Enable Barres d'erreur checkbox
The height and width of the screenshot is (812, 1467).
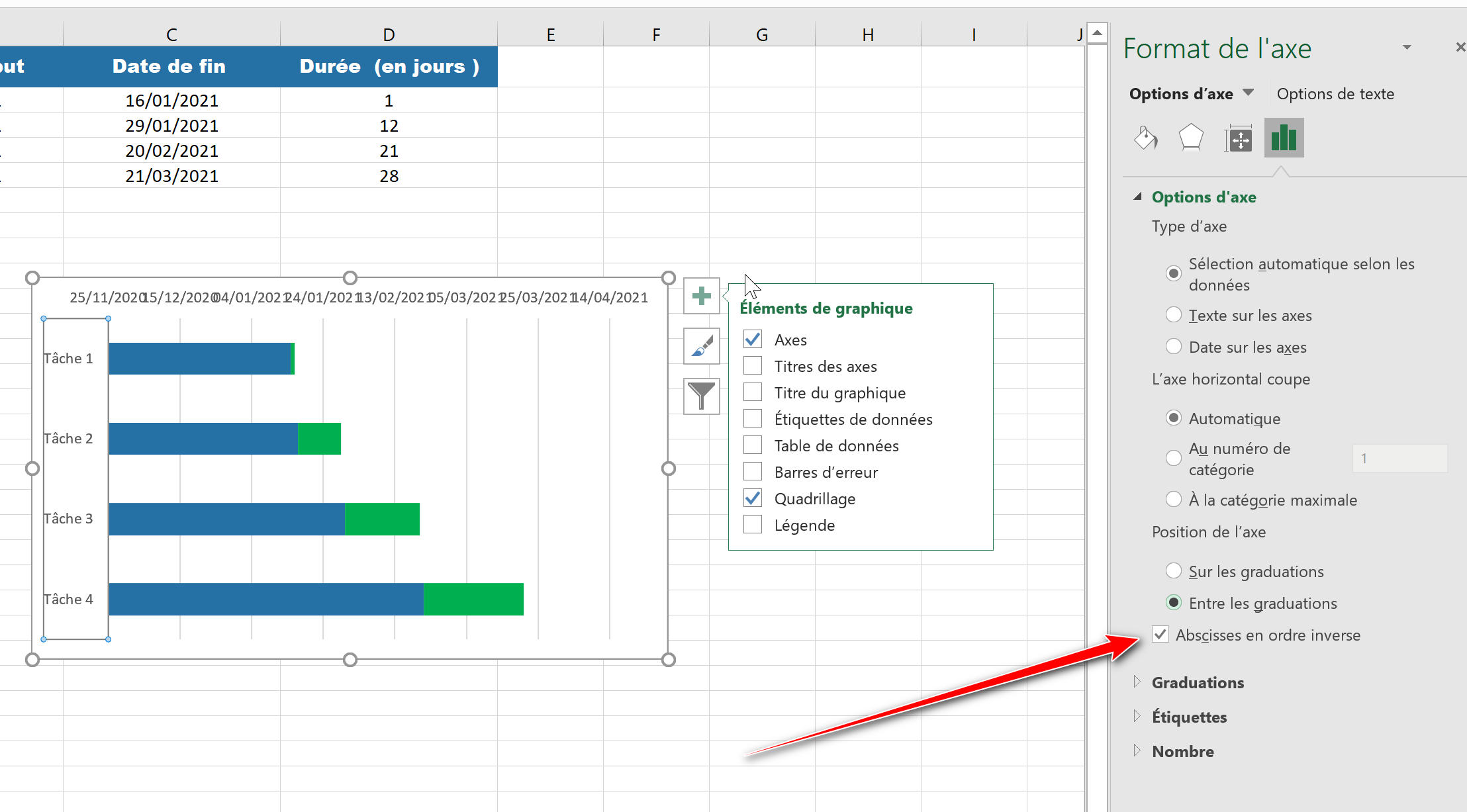point(753,471)
